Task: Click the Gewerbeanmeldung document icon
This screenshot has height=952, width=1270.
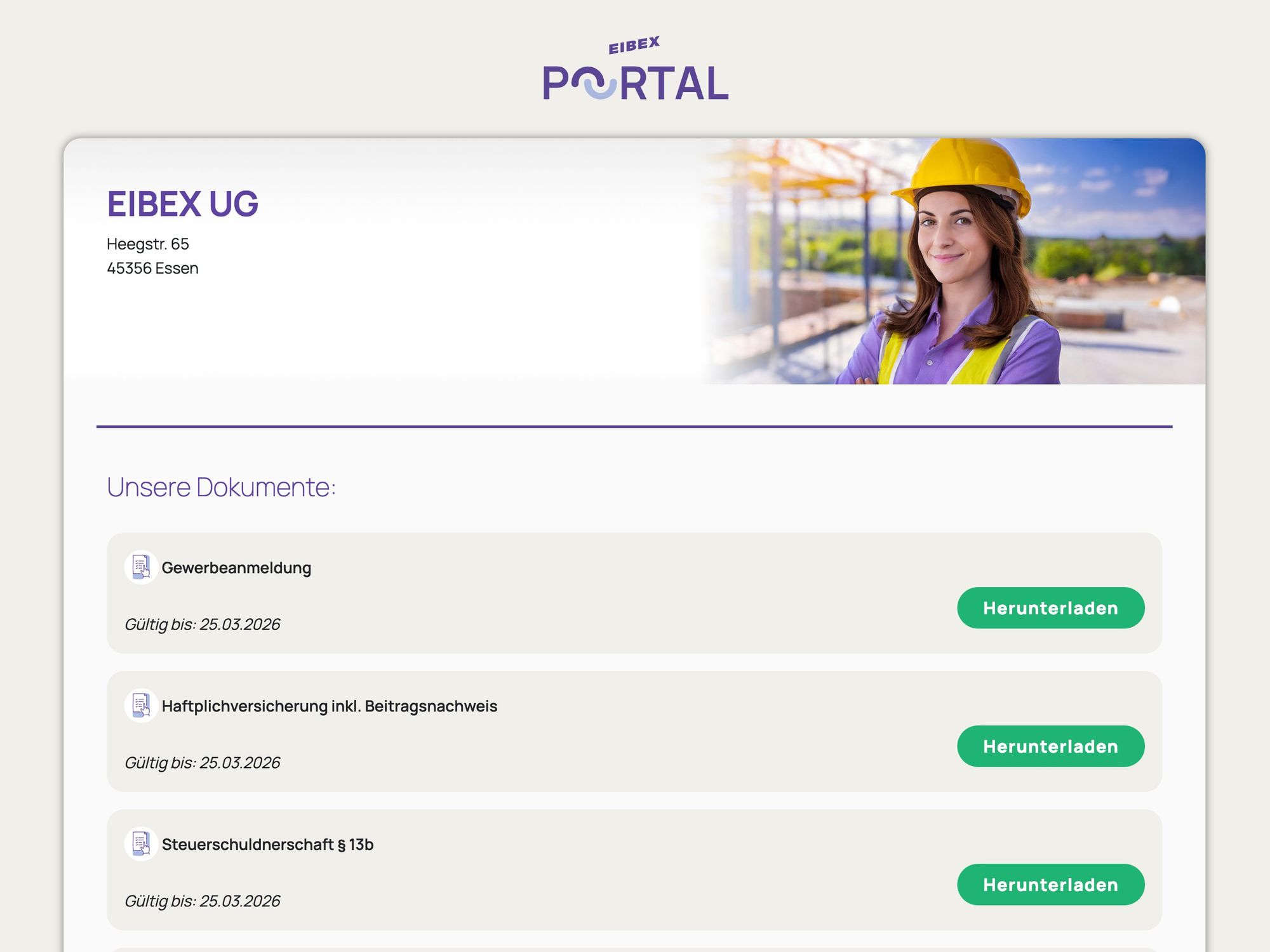Action: click(141, 567)
